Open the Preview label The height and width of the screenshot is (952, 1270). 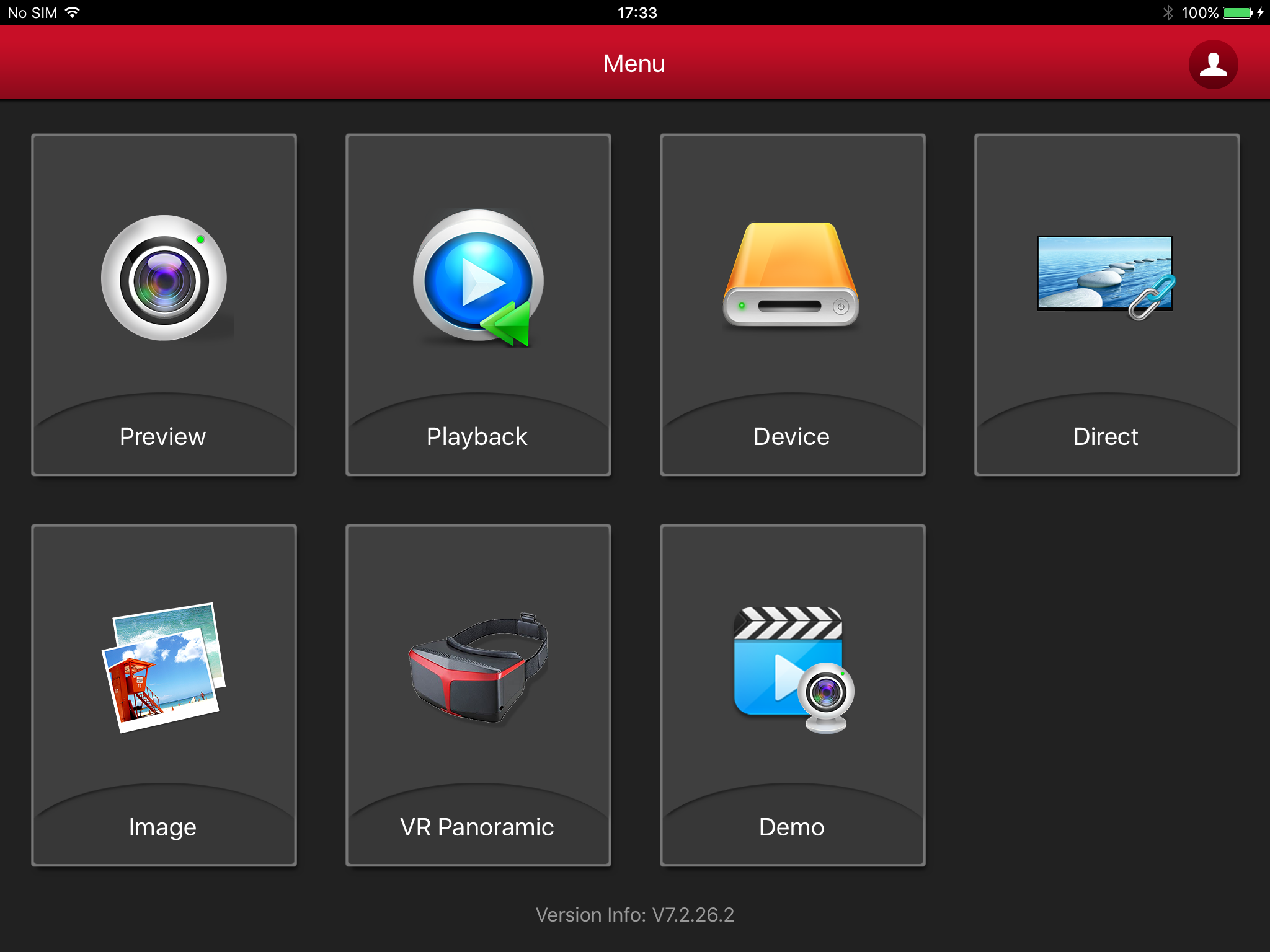point(163,437)
